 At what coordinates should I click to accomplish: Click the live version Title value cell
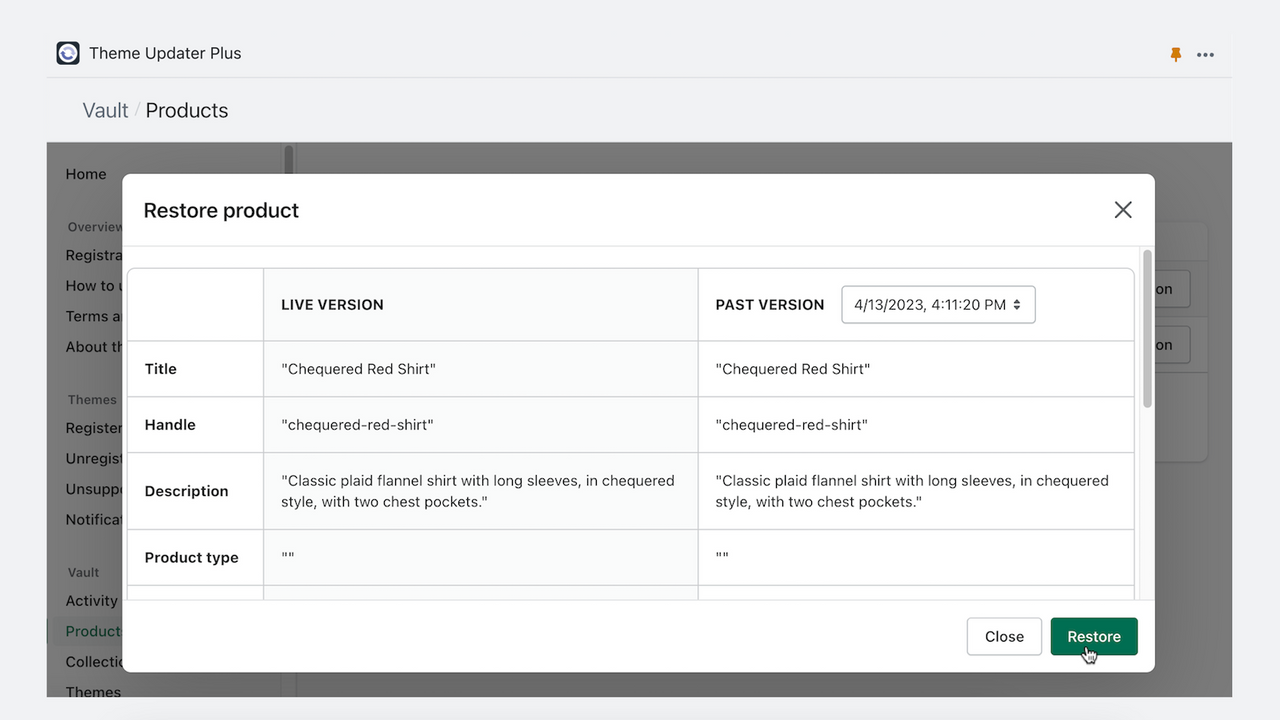(x=480, y=369)
